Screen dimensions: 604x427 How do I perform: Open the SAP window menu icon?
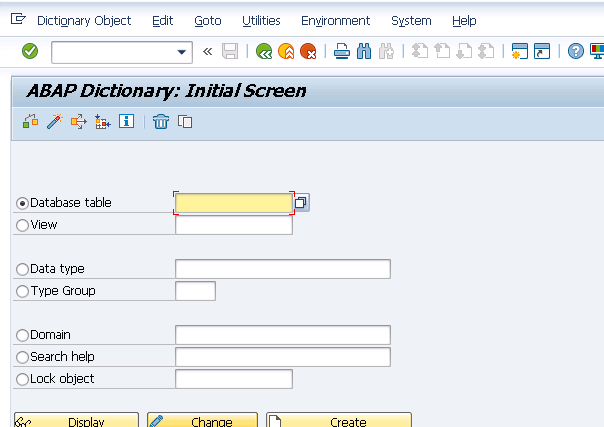click(18, 19)
